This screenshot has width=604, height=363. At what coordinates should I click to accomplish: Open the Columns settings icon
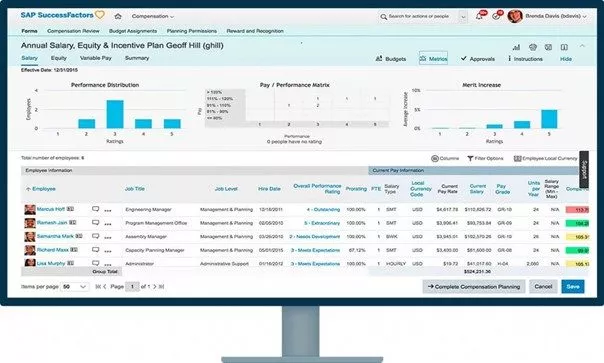pyautogui.click(x=435, y=158)
